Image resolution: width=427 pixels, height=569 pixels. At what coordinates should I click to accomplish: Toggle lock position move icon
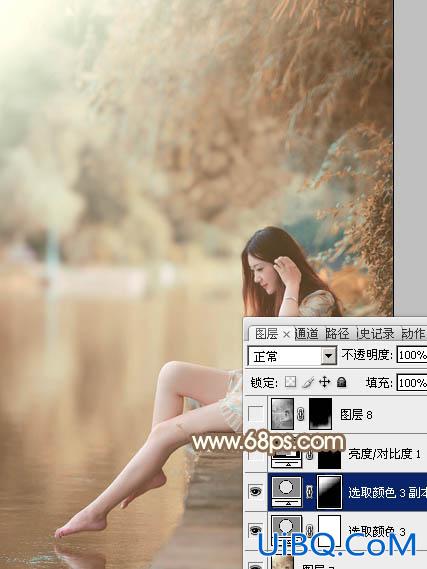click(324, 382)
